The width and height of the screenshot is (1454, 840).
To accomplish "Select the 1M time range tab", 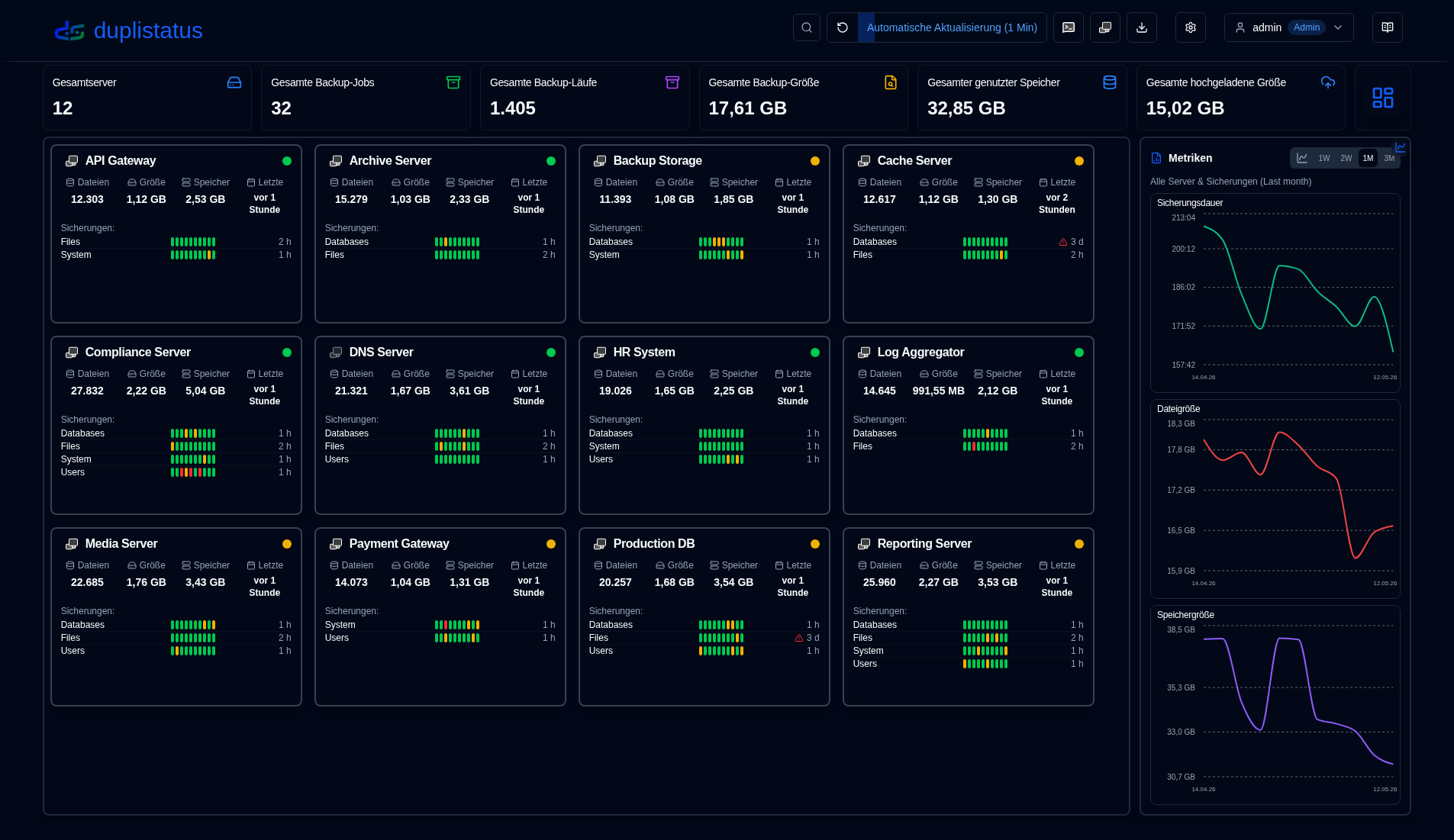I will 1368,158.
